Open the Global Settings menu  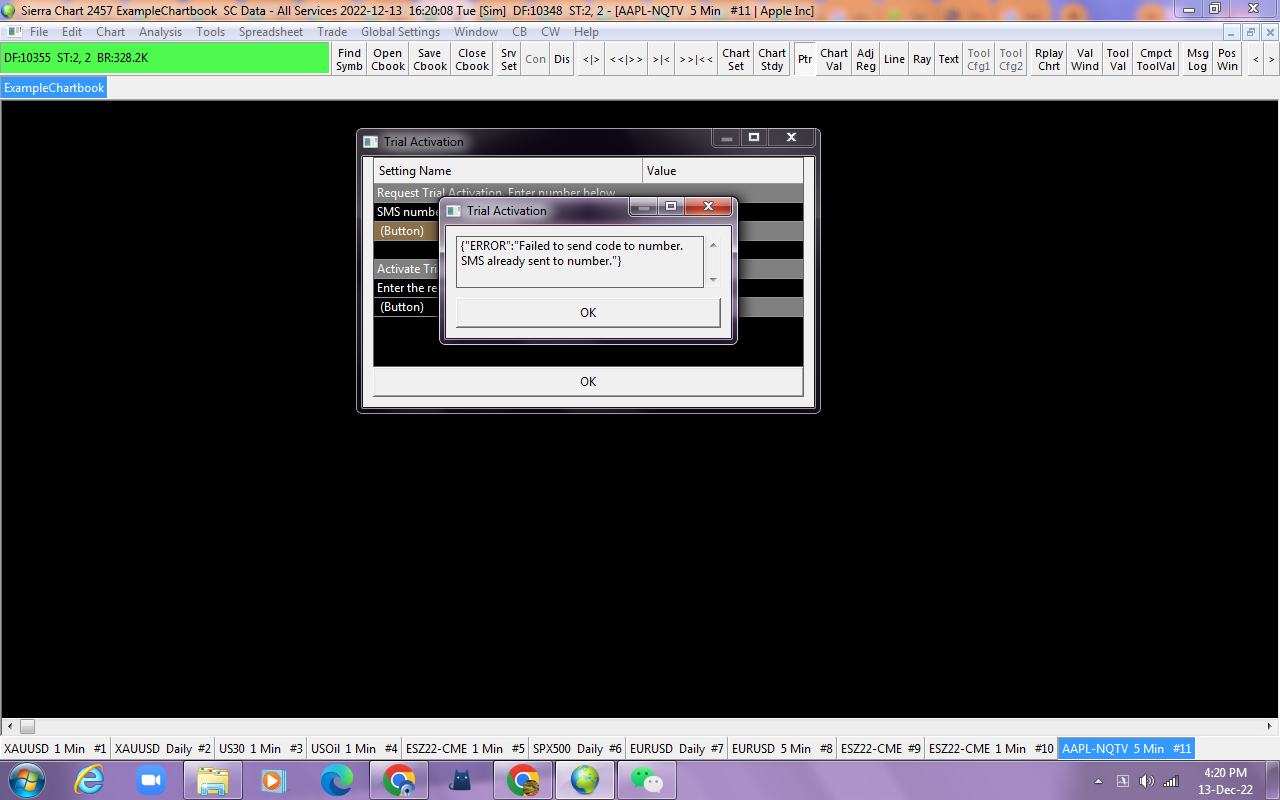pos(401,32)
